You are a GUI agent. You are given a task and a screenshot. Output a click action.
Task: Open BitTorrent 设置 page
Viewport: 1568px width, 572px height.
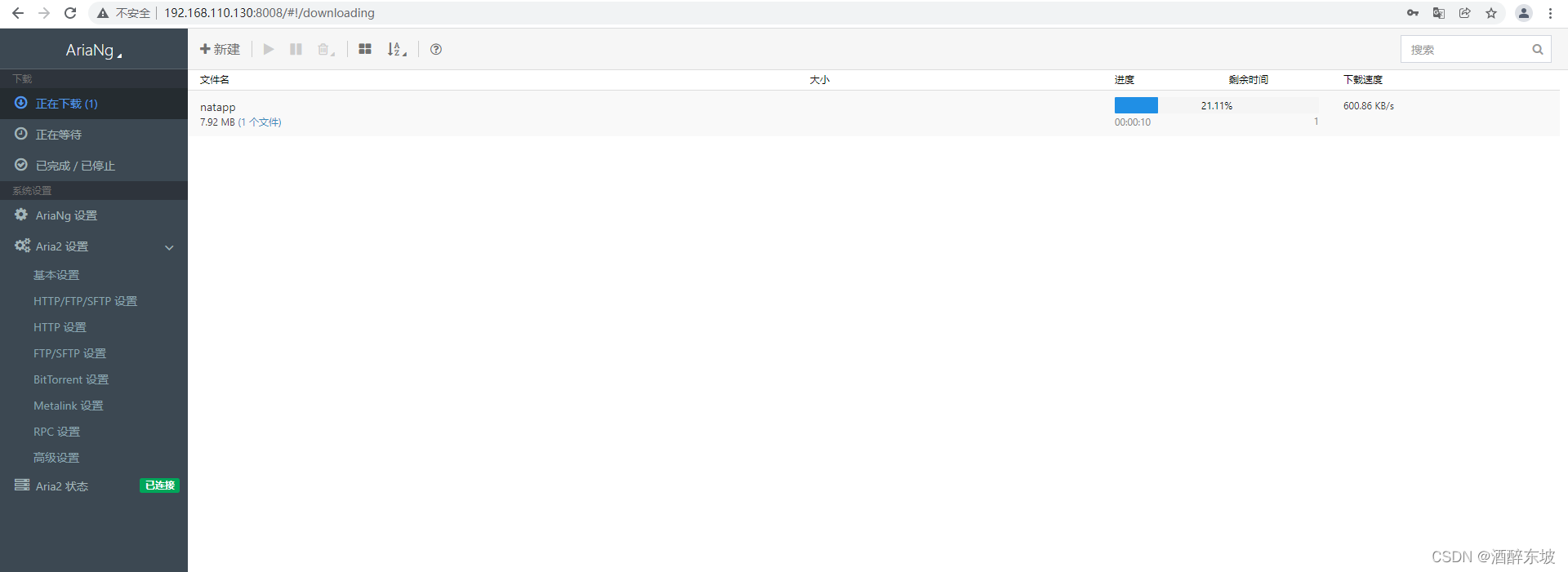[71, 379]
